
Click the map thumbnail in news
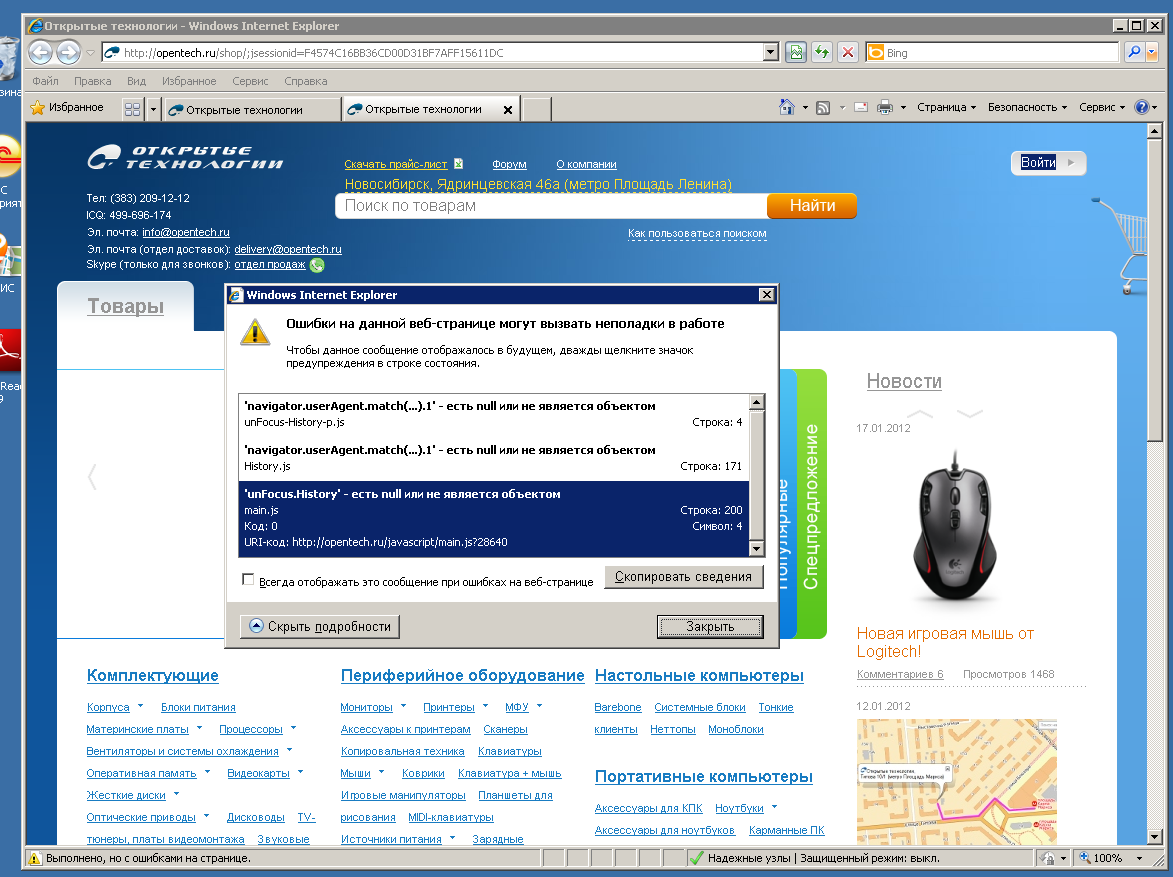tap(957, 781)
